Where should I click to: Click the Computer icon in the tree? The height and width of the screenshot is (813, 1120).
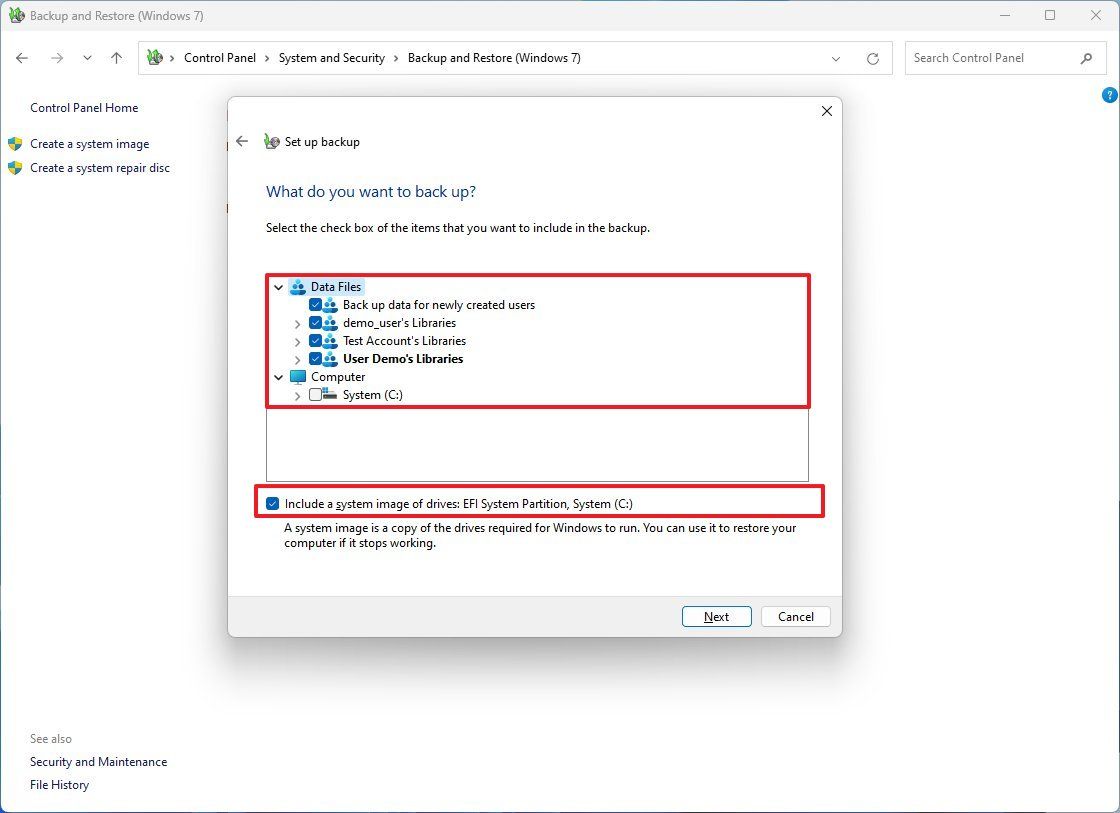[x=296, y=377]
